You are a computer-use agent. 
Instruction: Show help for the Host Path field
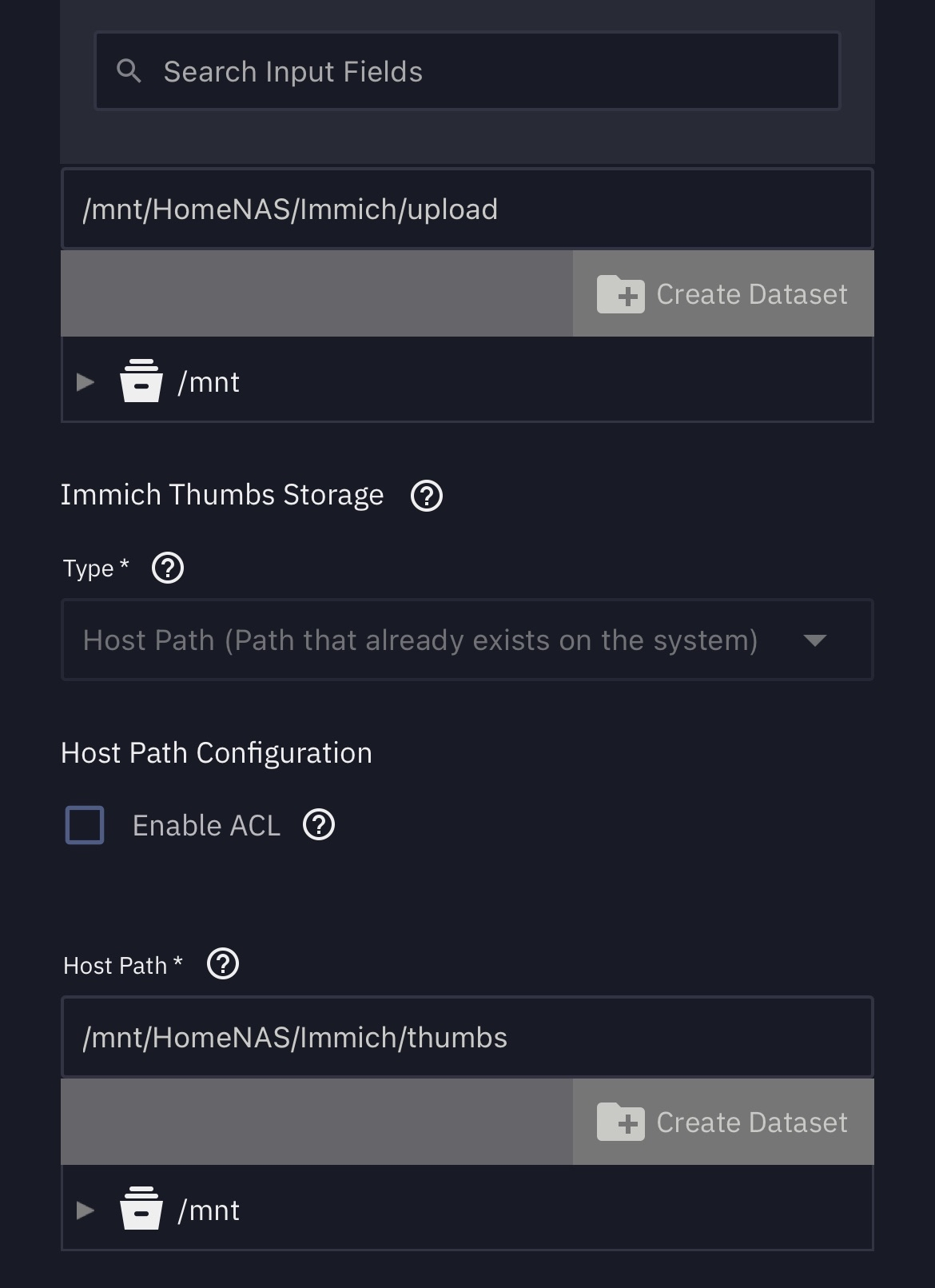(223, 964)
